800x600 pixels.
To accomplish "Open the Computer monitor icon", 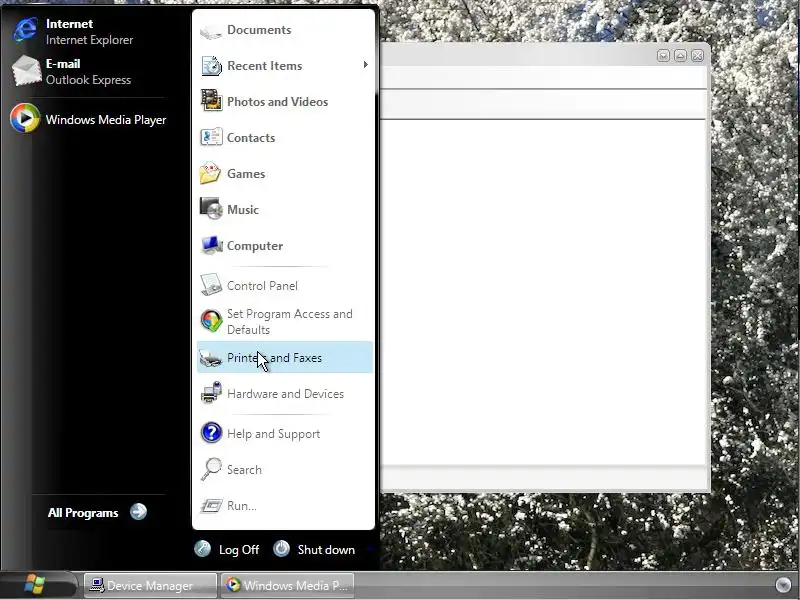I will pyautogui.click(x=211, y=245).
